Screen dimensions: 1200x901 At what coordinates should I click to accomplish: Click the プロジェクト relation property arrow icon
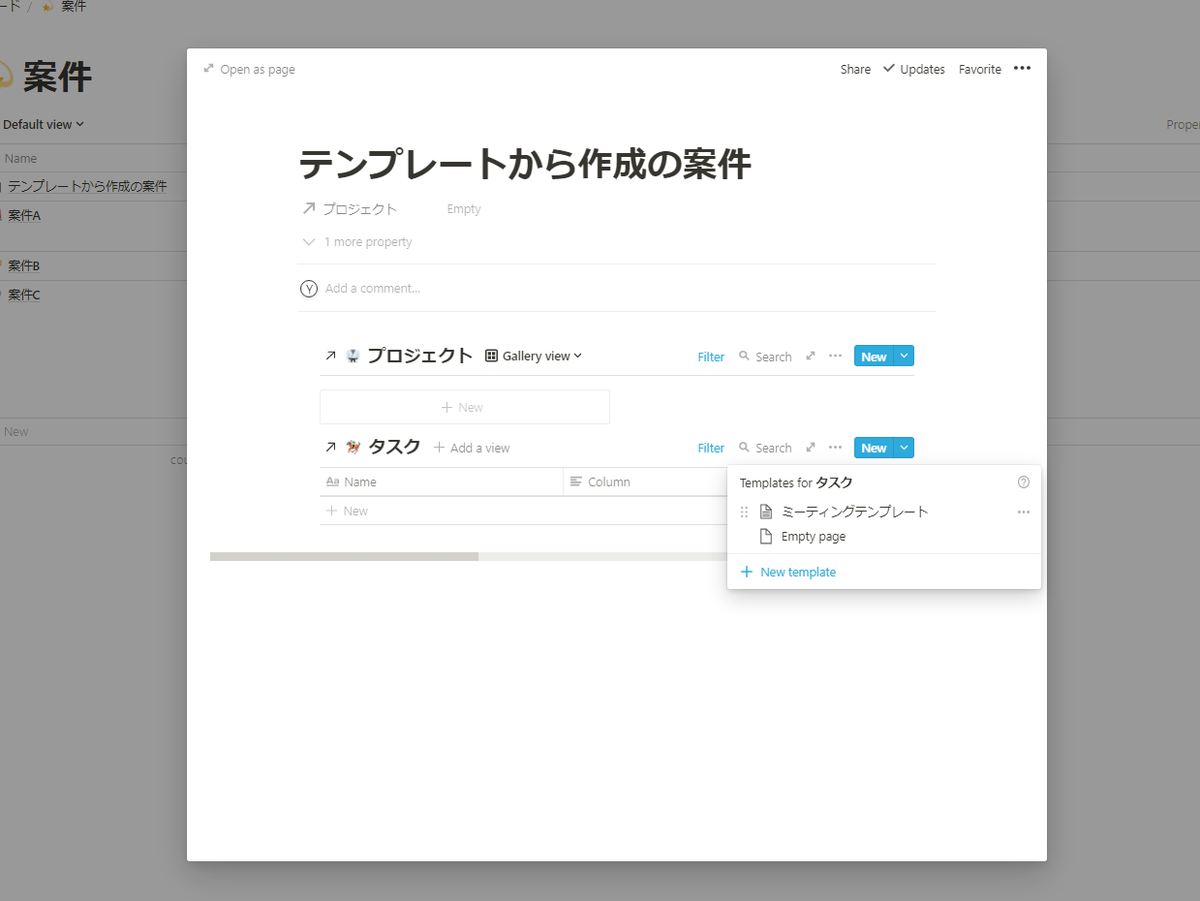pos(309,209)
